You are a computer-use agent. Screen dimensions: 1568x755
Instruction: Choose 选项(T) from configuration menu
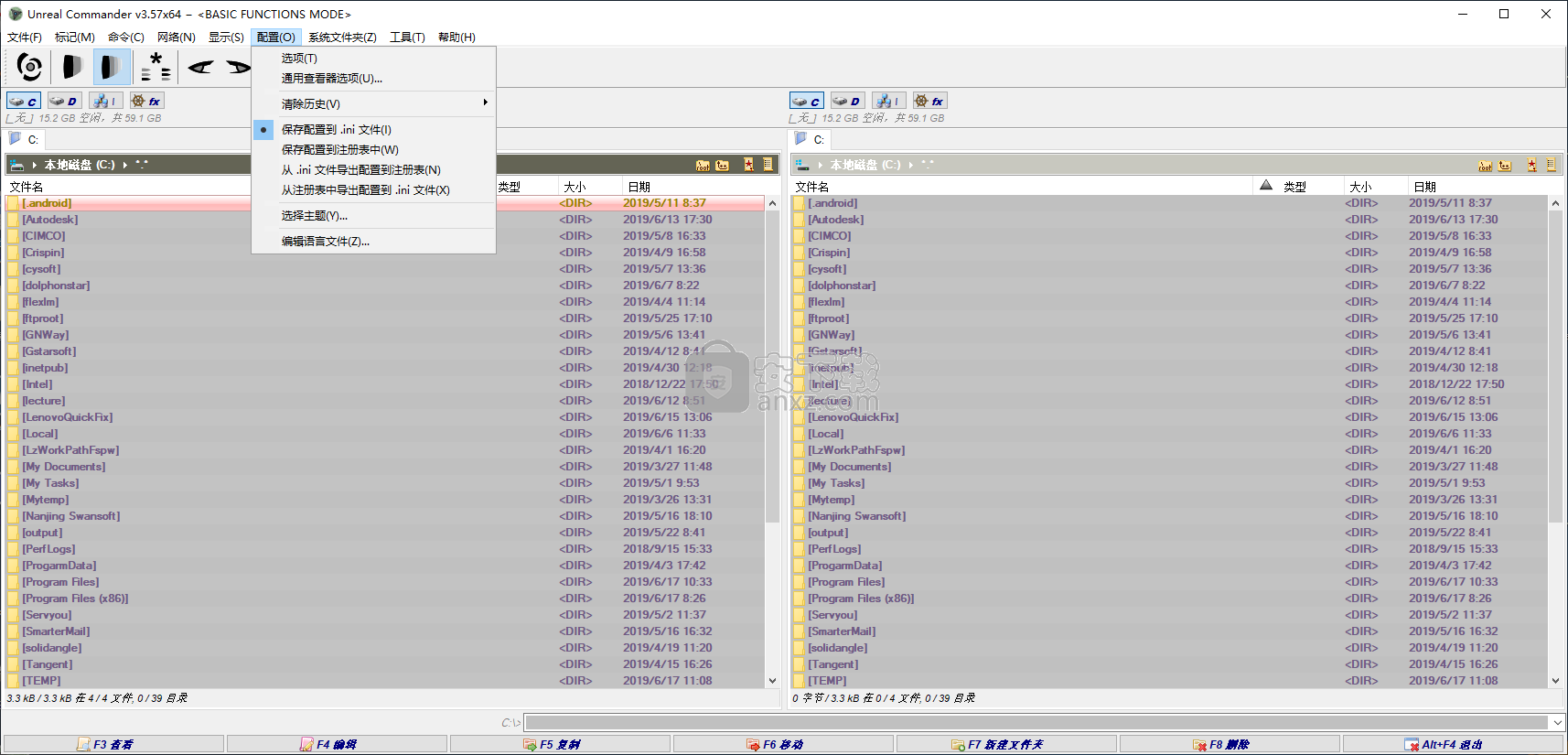click(373, 59)
